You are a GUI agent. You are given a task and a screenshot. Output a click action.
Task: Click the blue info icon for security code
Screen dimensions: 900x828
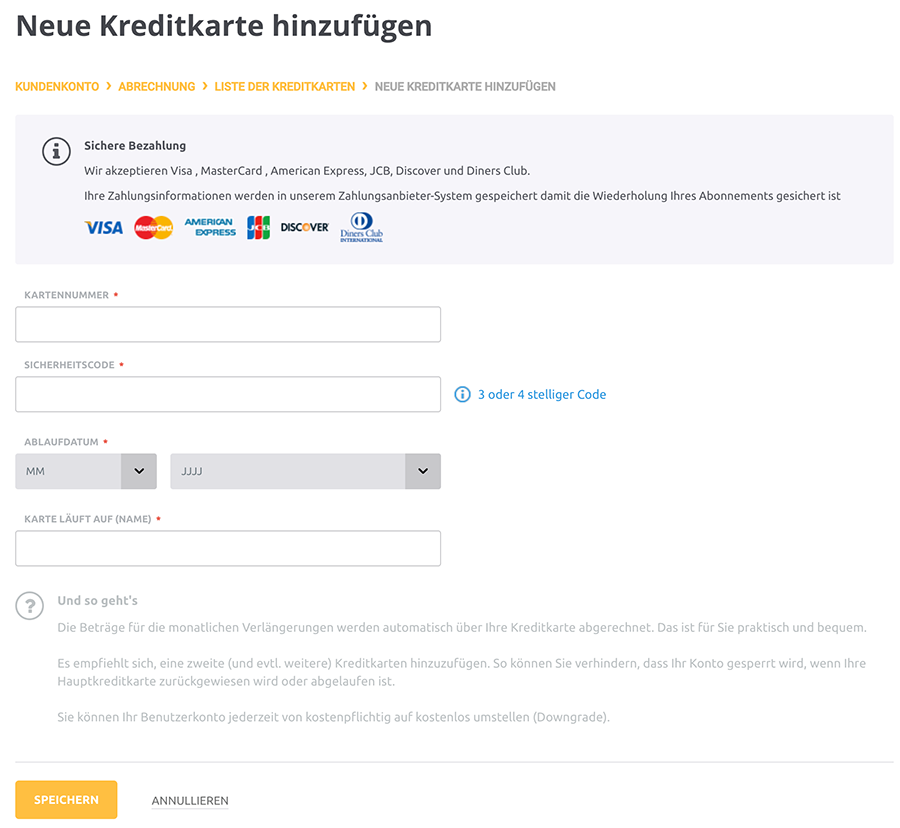(x=462, y=394)
